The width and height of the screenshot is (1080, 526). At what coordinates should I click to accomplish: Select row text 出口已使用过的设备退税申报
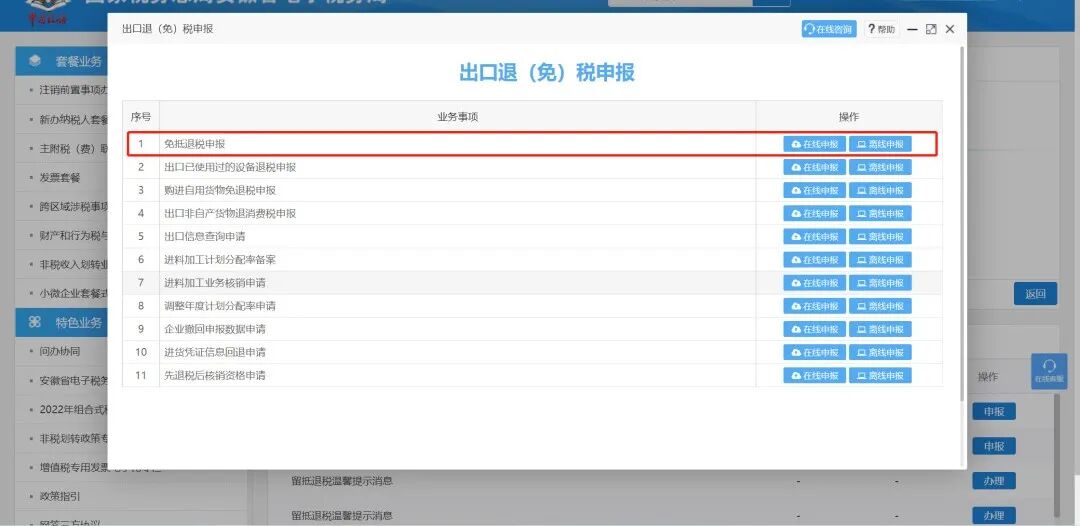pos(230,167)
